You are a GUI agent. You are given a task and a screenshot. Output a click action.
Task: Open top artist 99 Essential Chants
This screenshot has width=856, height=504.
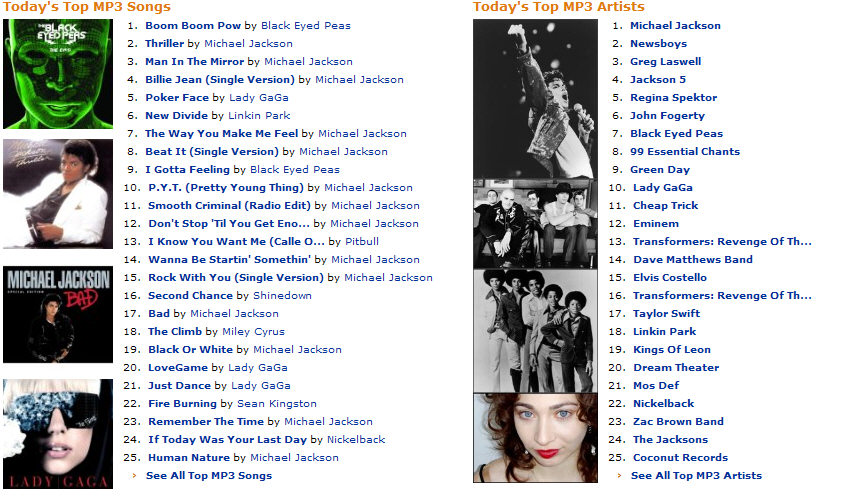click(x=685, y=152)
